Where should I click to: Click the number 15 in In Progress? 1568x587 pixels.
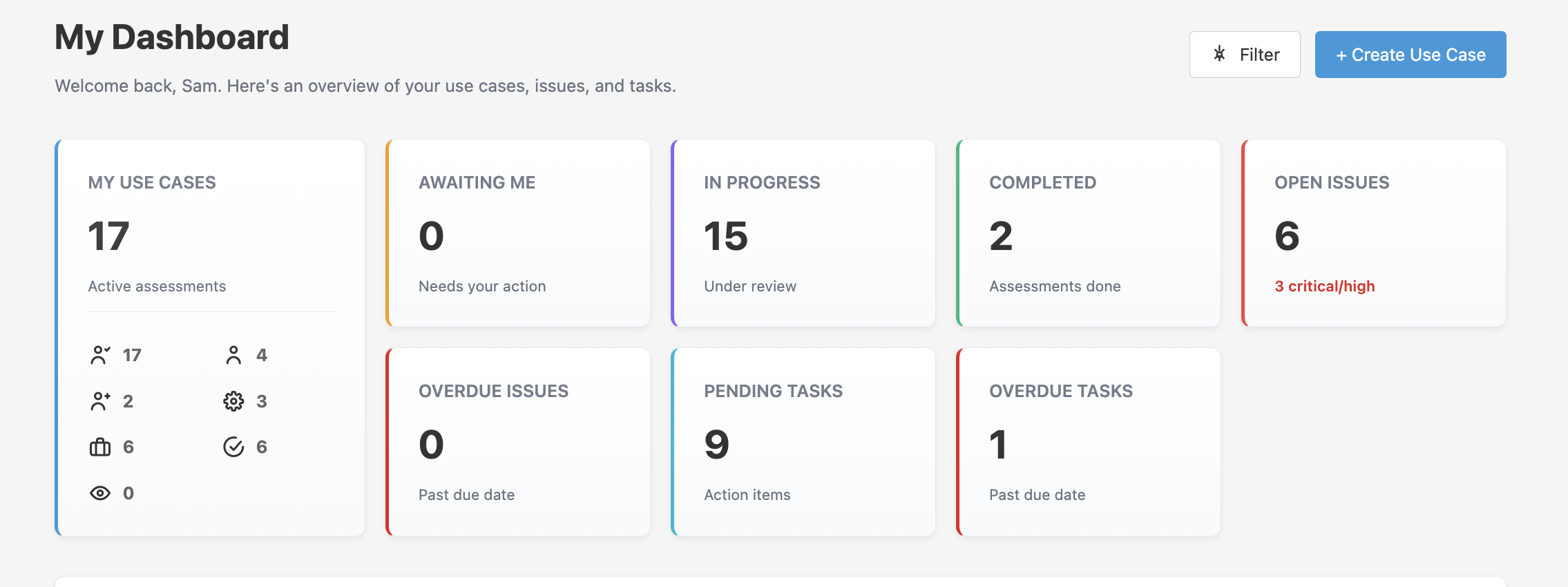[726, 236]
